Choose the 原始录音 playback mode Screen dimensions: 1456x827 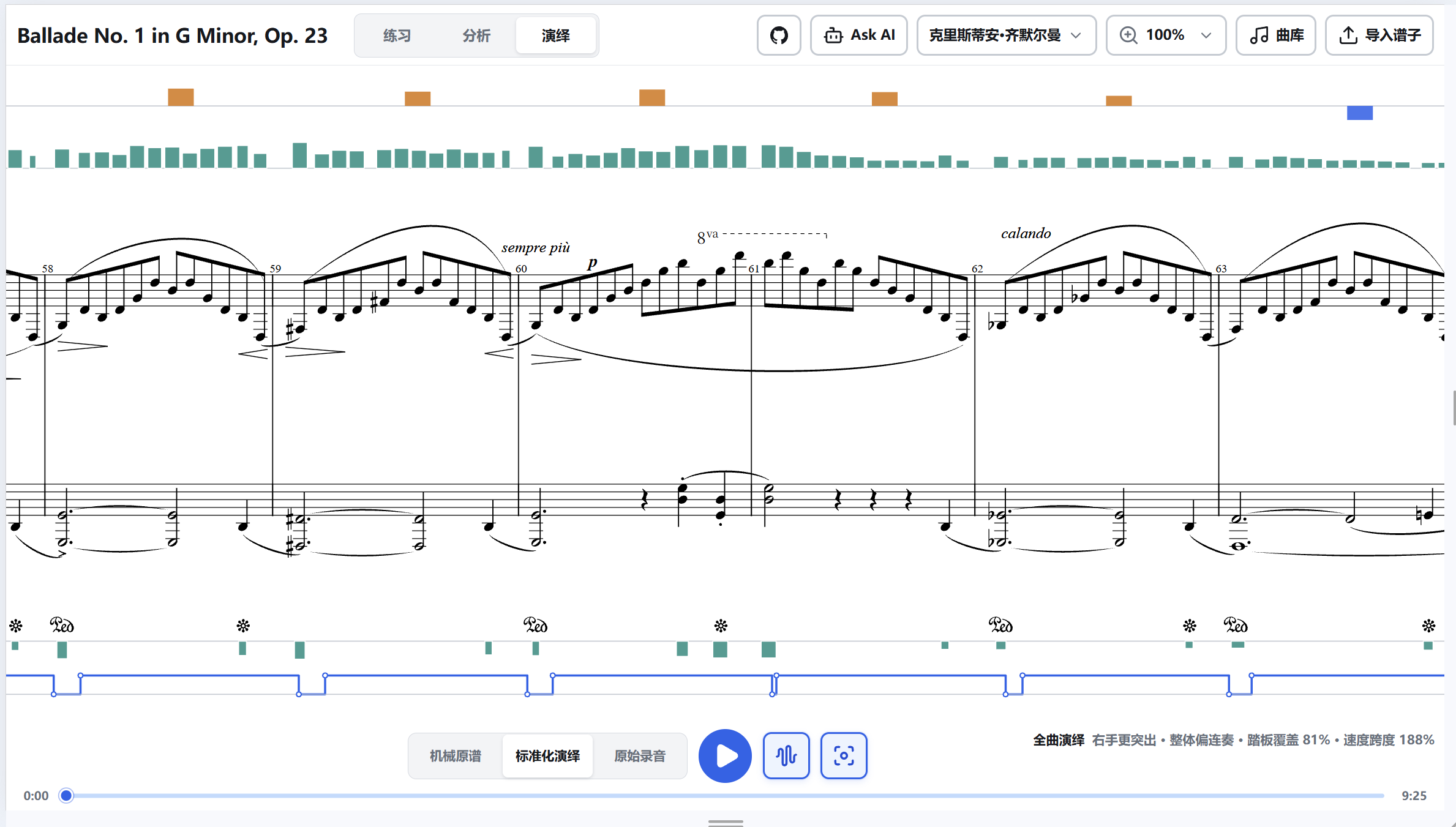[640, 756]
